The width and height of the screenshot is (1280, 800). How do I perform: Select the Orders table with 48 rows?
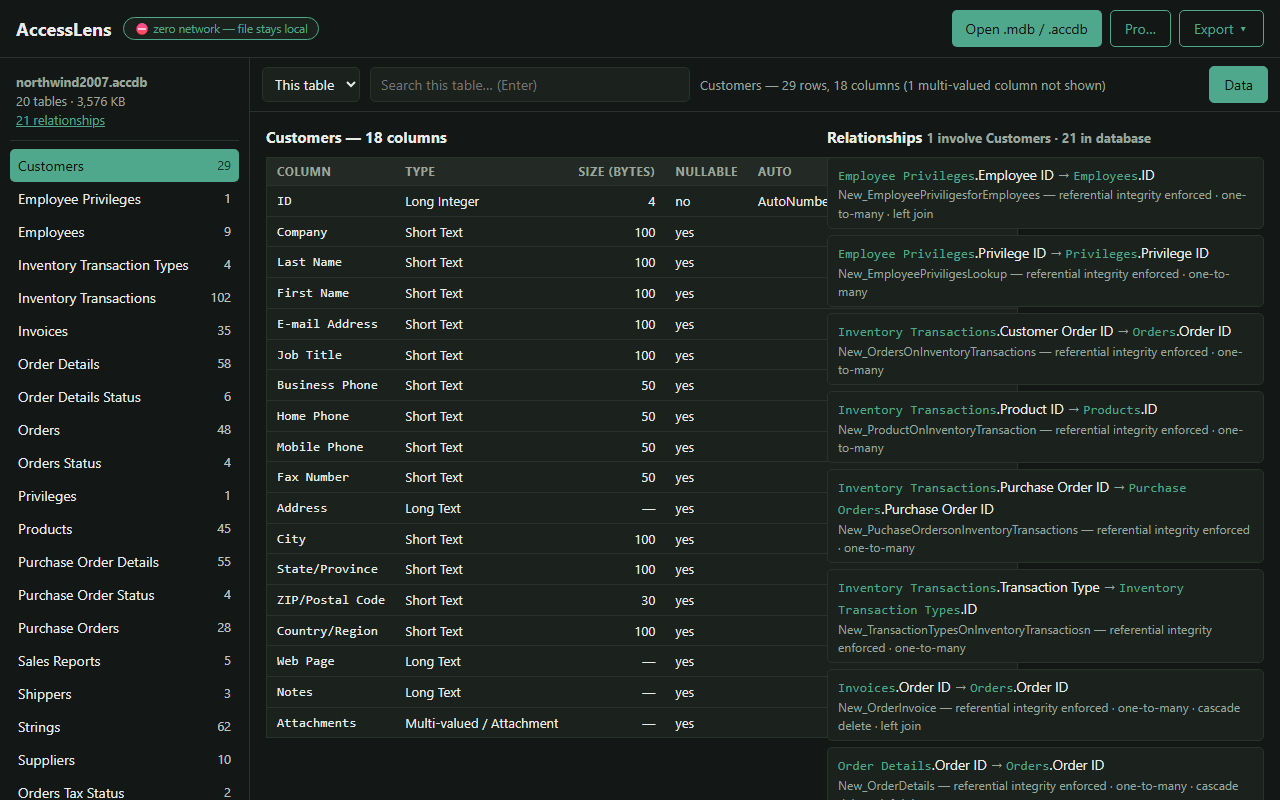(124, 430)
